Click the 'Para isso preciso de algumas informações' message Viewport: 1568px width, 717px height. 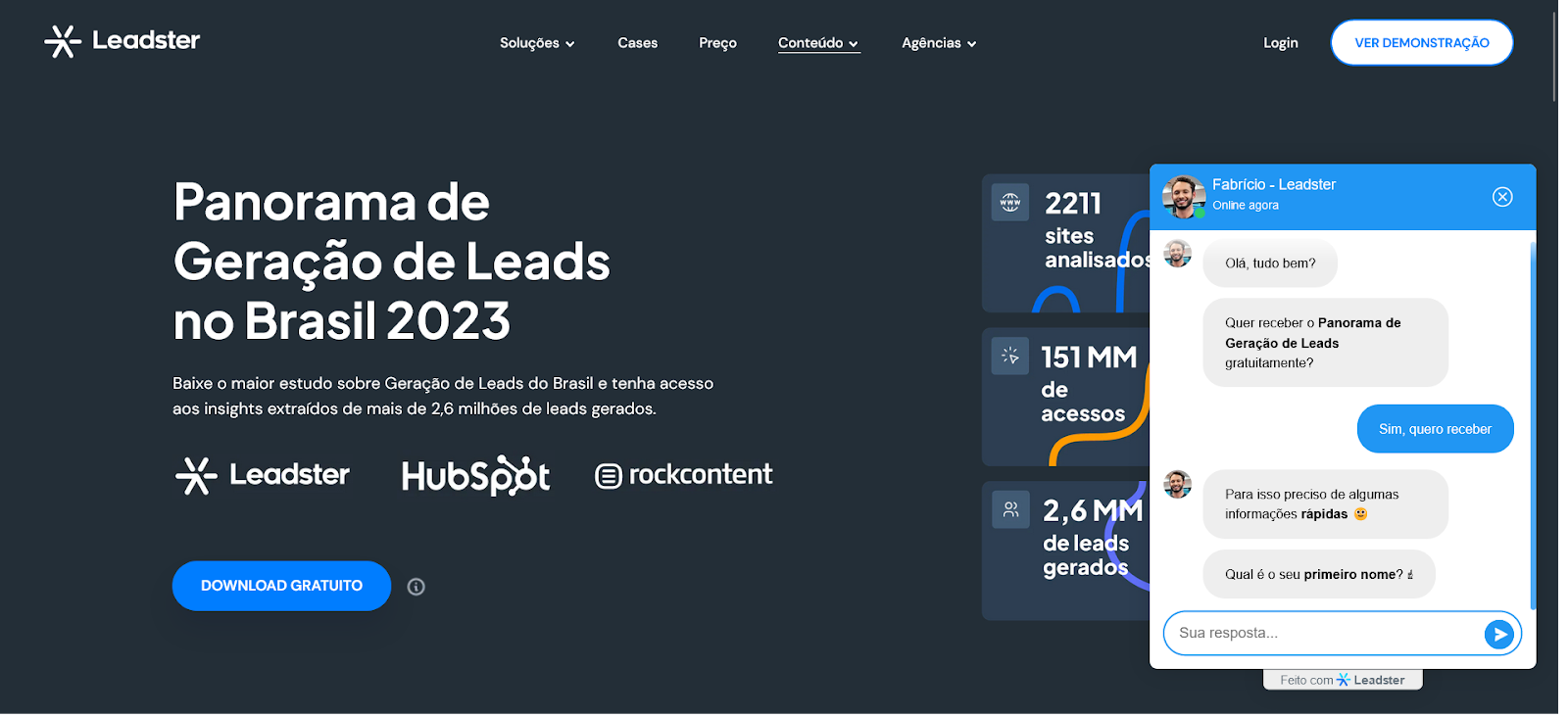[x=1325, y=504]
